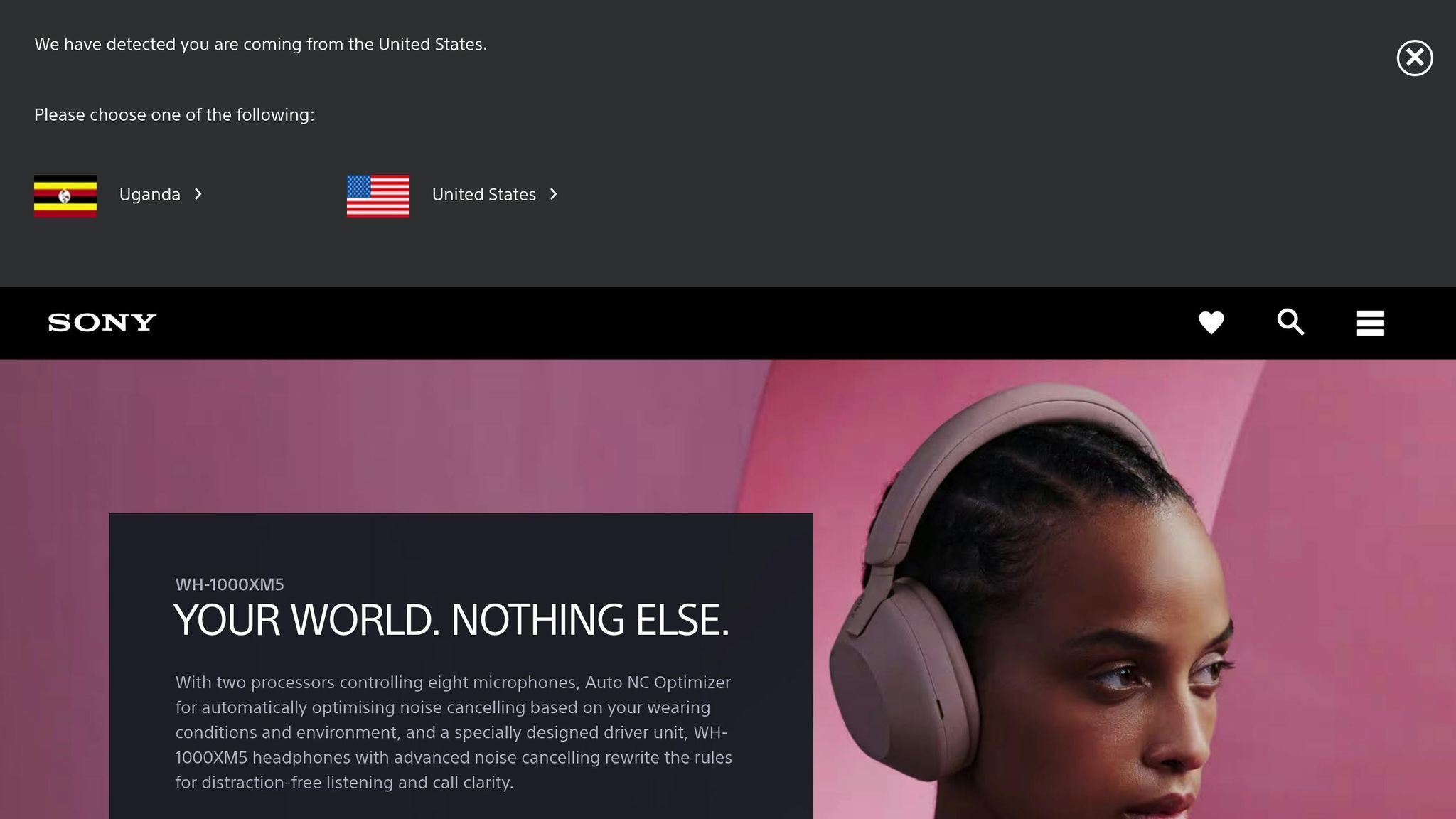Open the hamburger navigation menu
The height and width of the screenshot is (819, 1456).
click(1370, 323)
